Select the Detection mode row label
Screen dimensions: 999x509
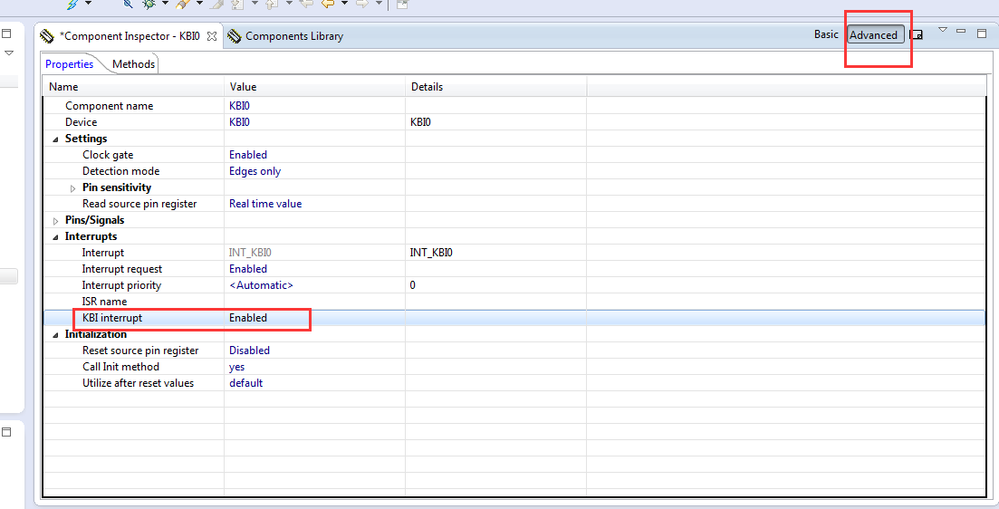click(120, 171)
